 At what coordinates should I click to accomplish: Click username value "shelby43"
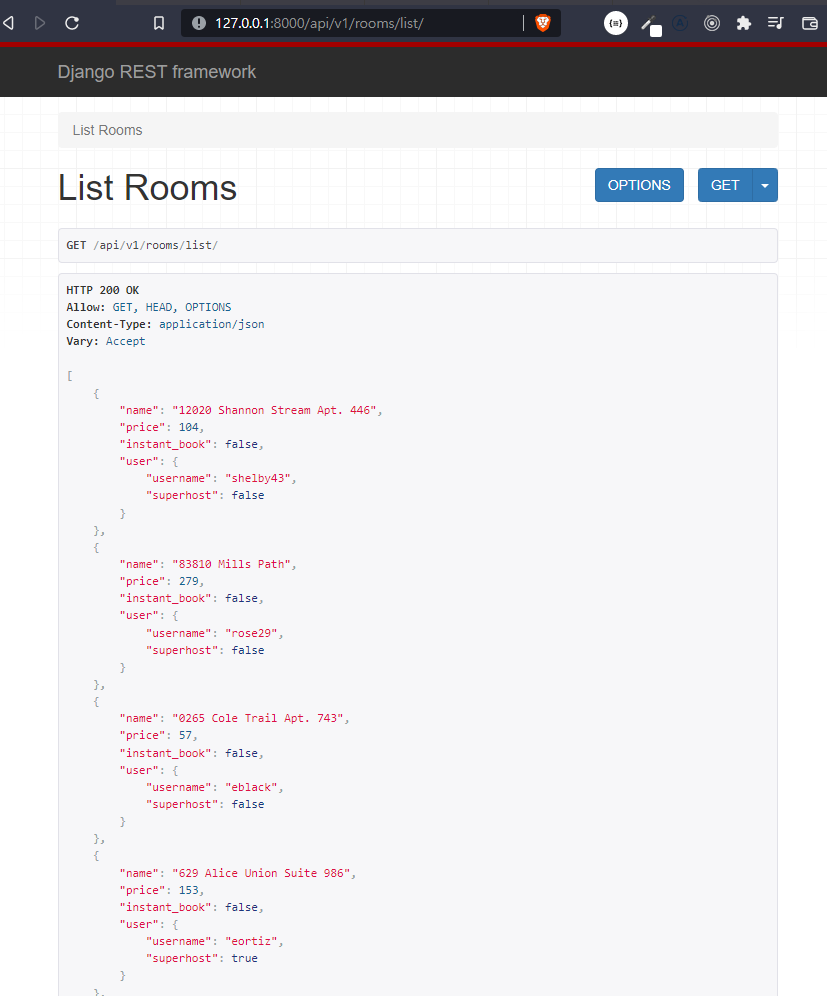258,478
